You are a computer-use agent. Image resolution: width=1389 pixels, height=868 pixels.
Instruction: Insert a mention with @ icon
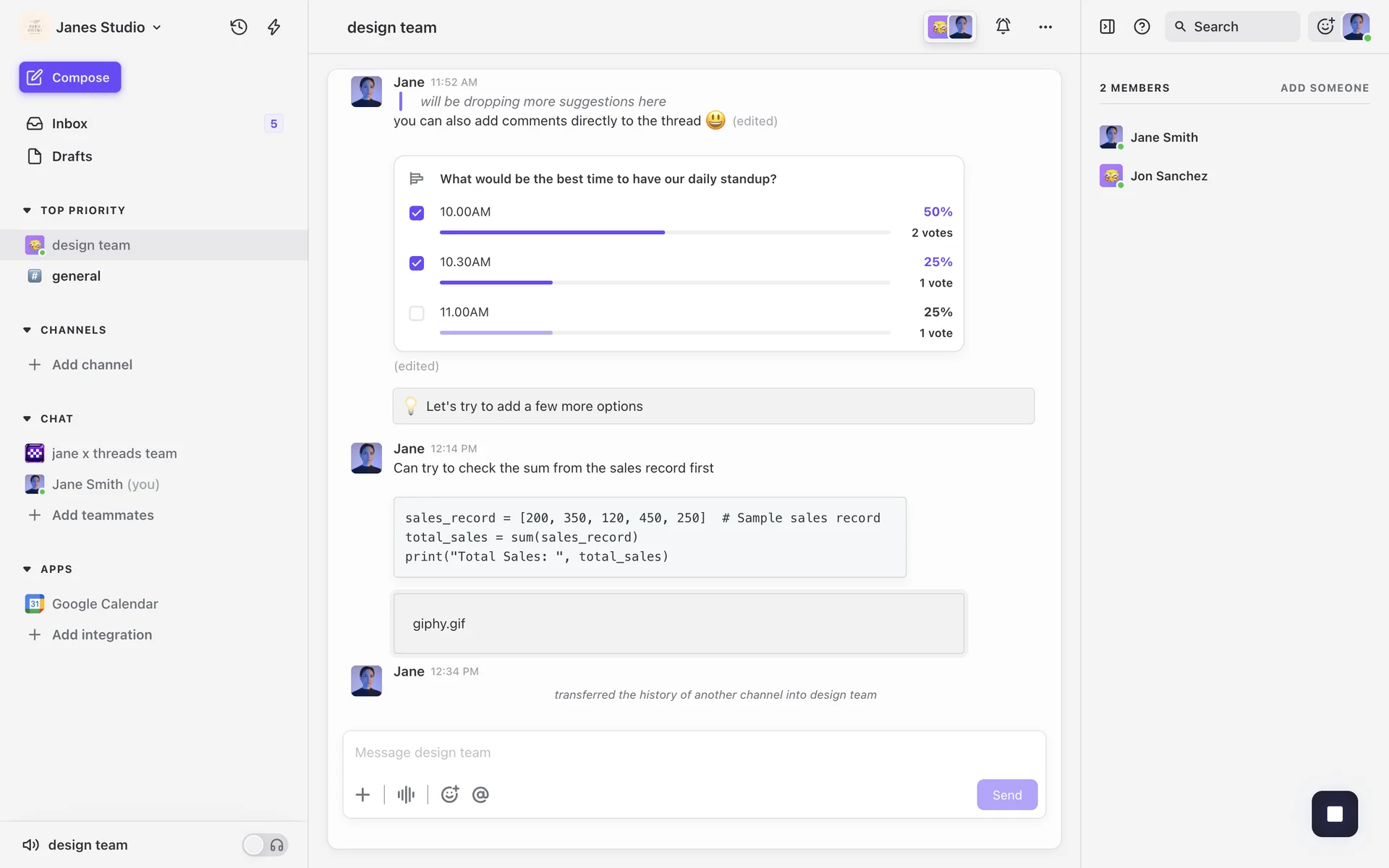coord(480,795)
